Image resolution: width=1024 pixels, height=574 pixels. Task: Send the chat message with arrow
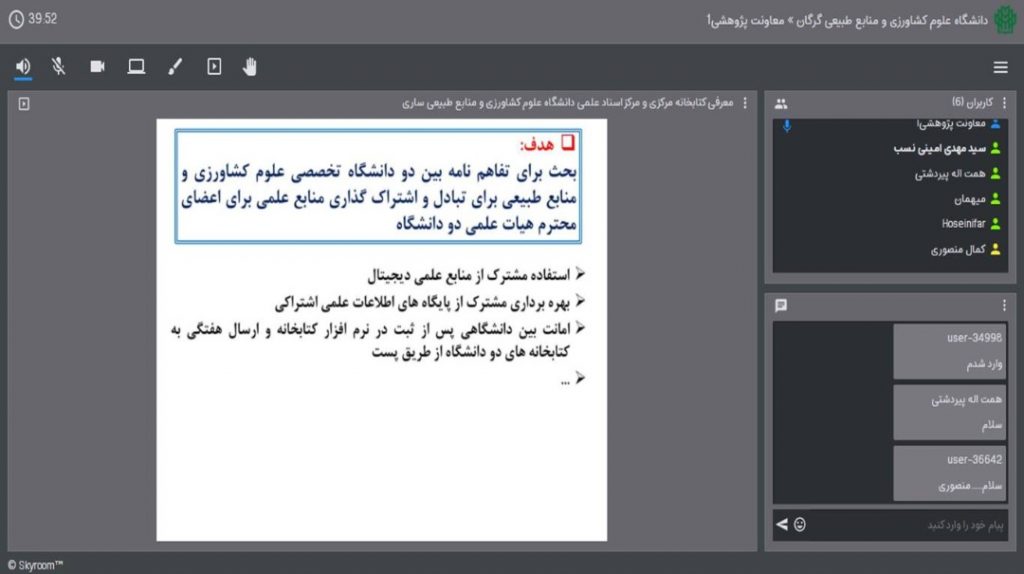pyautogui.click(x=782, y=524)
